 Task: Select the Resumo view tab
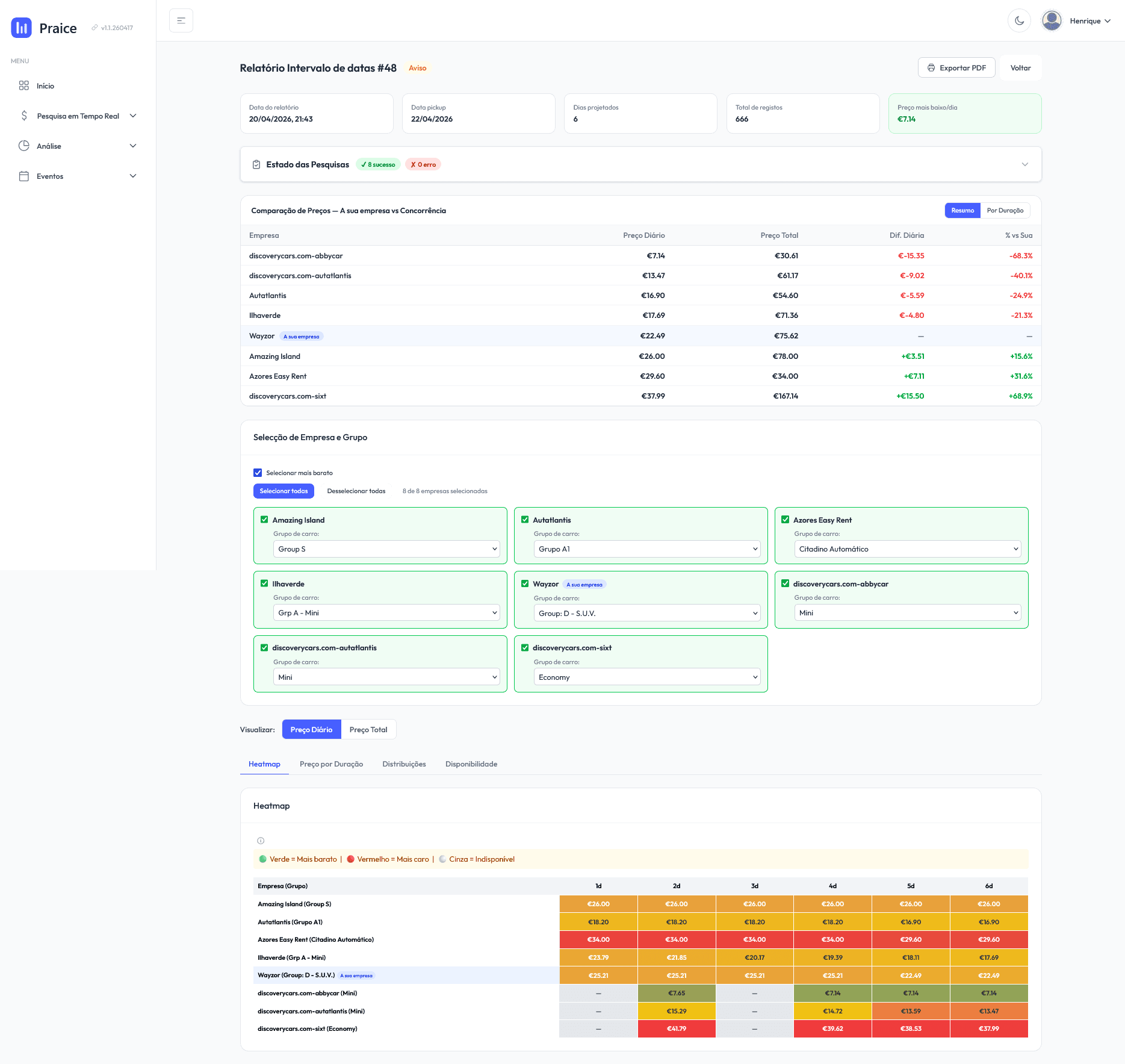coord(962,211)
